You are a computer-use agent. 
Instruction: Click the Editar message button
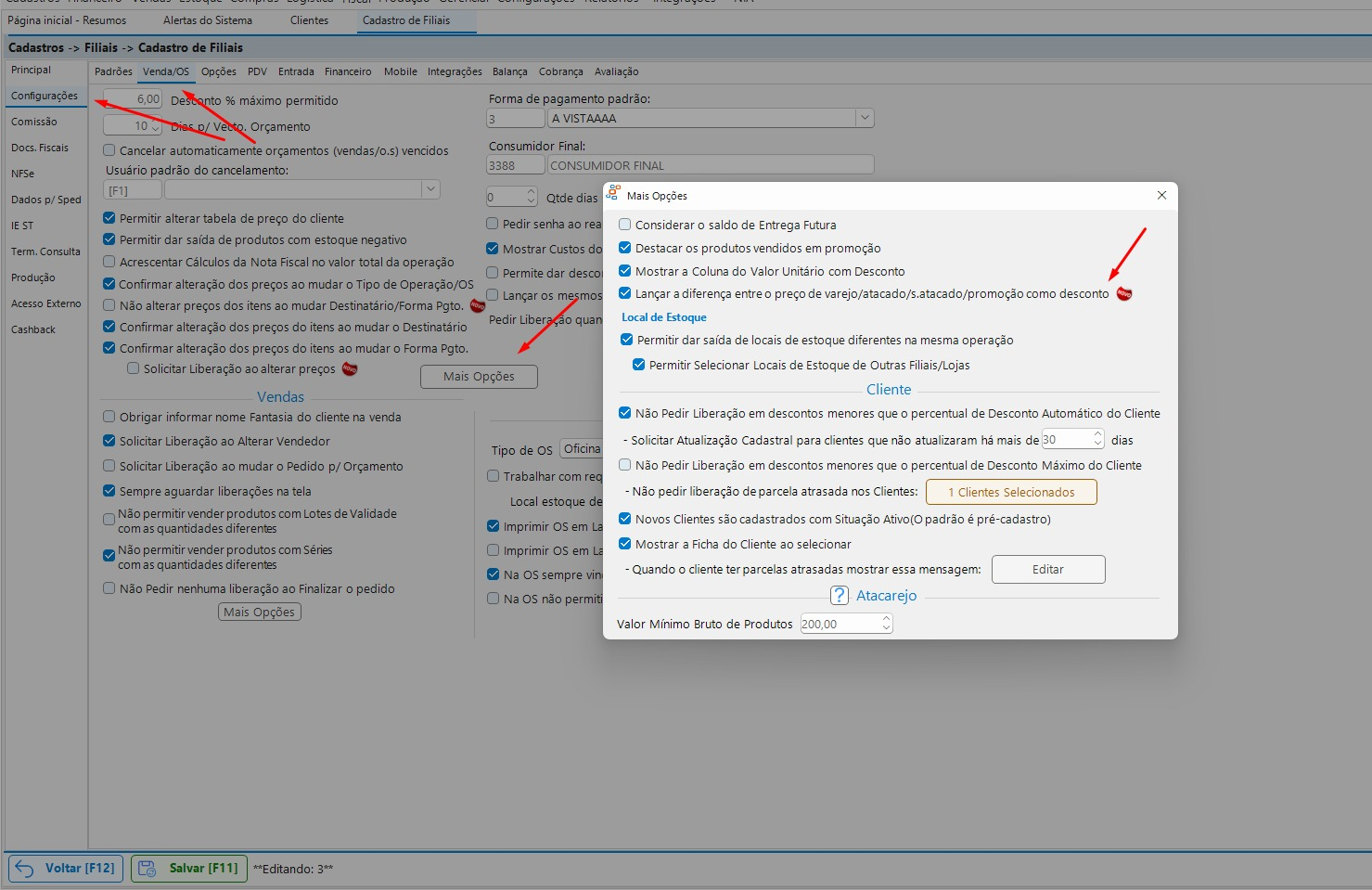coord(1048,569)
